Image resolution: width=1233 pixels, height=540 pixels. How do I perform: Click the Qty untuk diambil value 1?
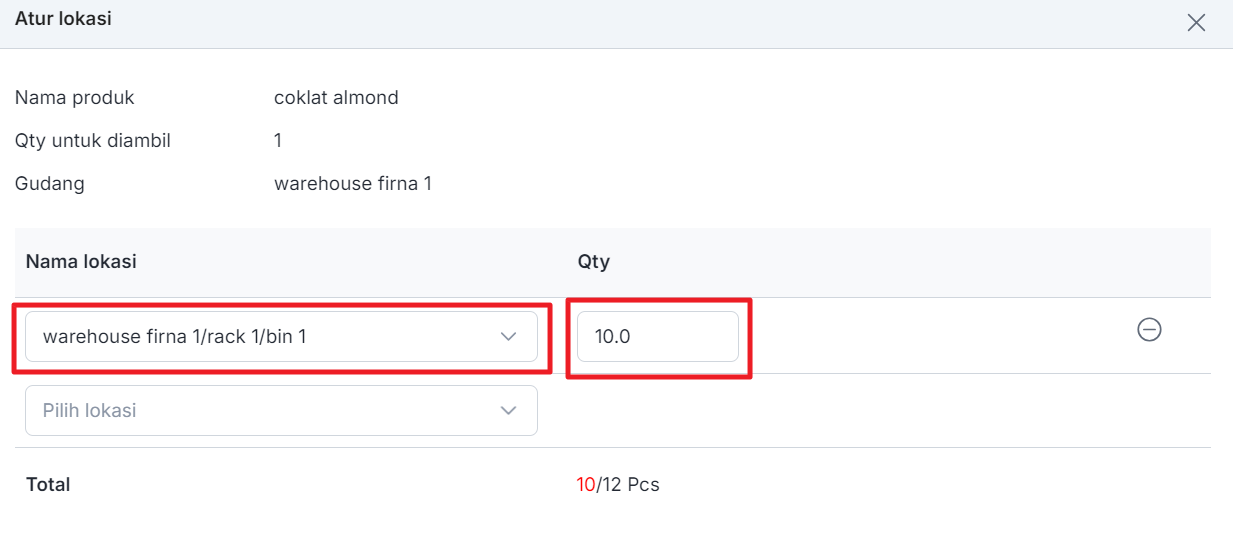[x=278, y=140]
